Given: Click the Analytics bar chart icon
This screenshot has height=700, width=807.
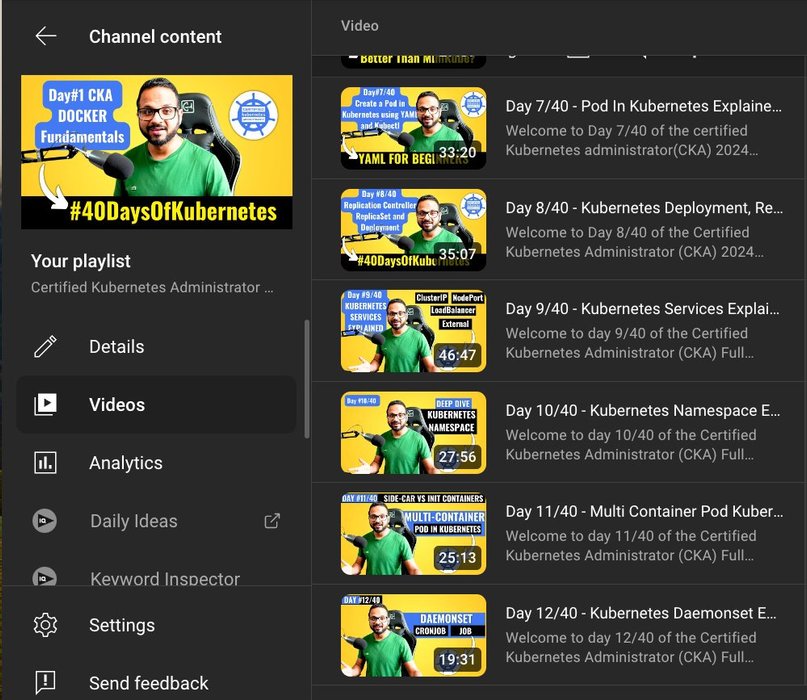Looking at the screenshot, I should click(45, 463).
